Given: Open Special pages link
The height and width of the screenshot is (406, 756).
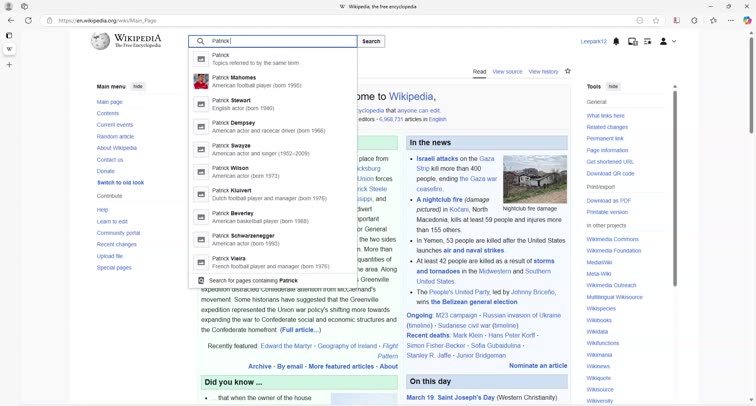Looking at the screenshot, I should pyautogui.click(x=114, y=268).
